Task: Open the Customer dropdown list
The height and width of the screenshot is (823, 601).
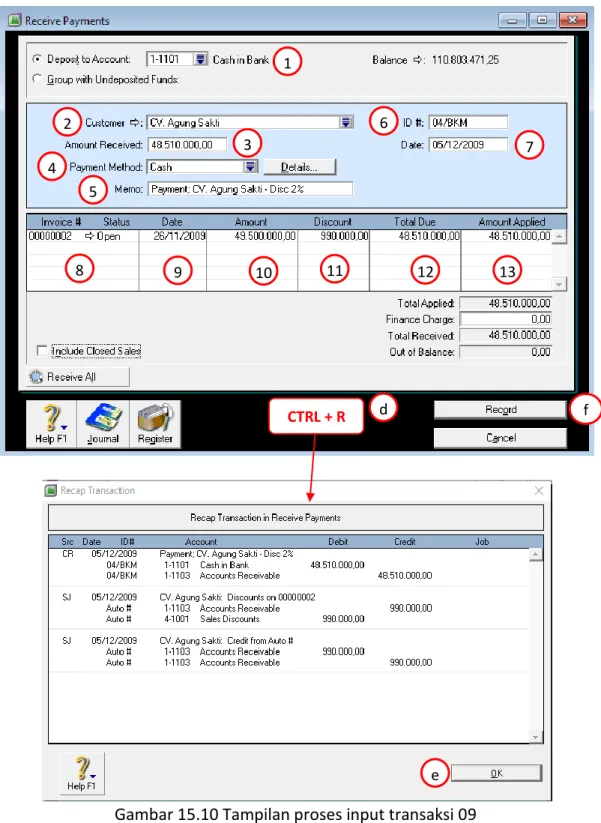Action: [x=346, y=122]
